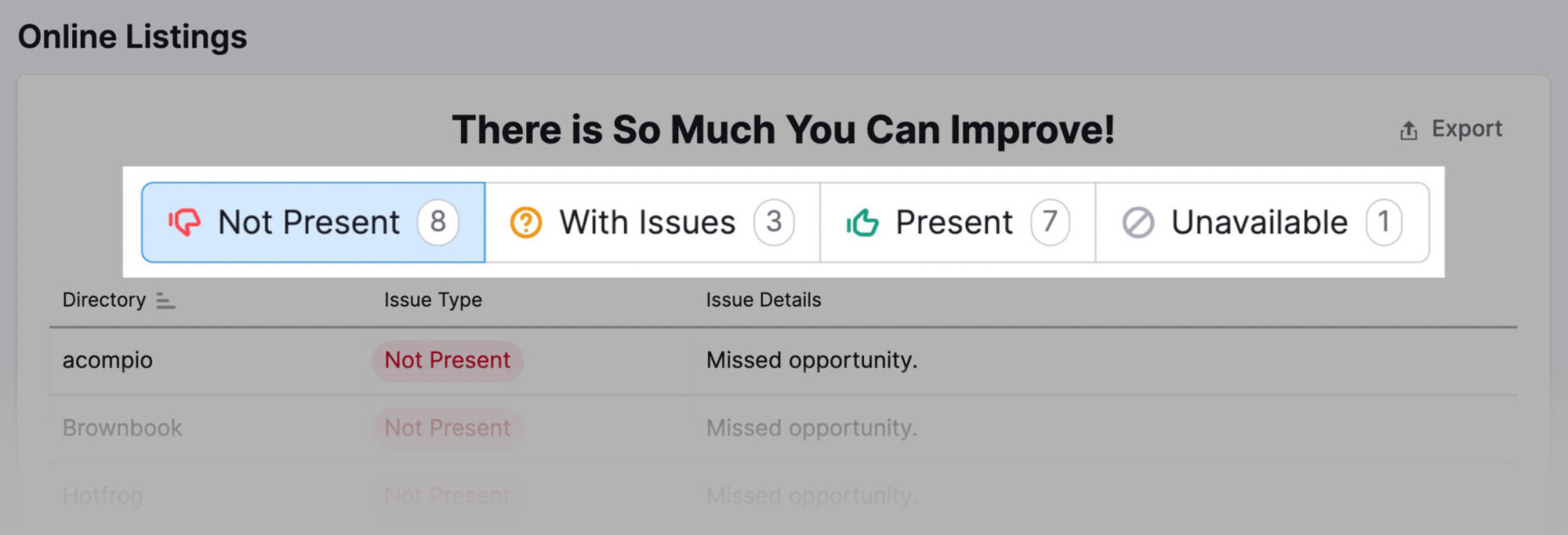Click the Issue Details column header
Screen dimensions: 1568x535
[x=763, y=301]
